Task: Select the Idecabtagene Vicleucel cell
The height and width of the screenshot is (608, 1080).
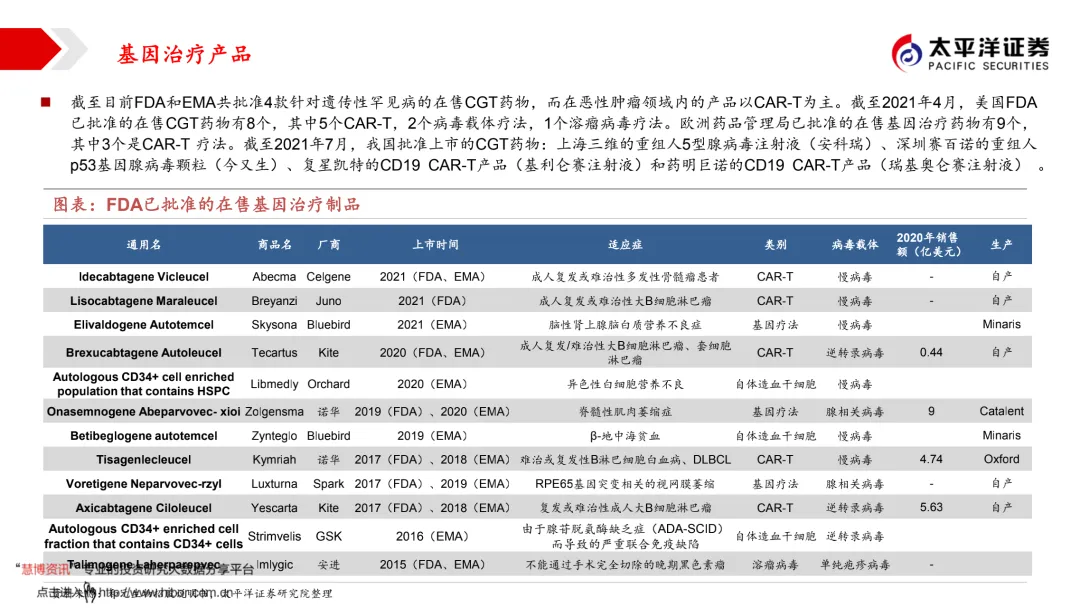Action: (143, 277)
